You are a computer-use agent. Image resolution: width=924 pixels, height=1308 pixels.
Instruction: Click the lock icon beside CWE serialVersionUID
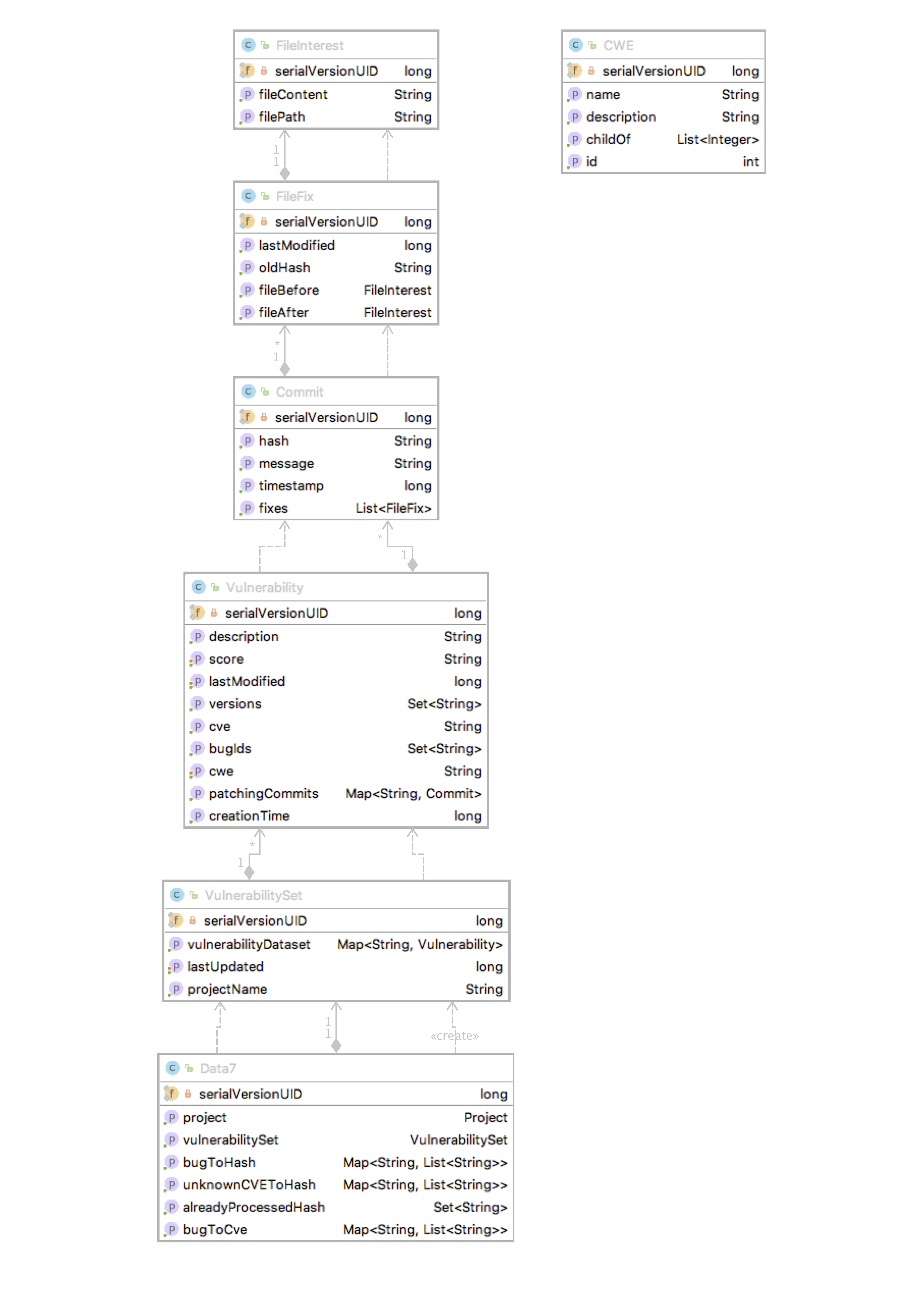click(x=591, y=70)
